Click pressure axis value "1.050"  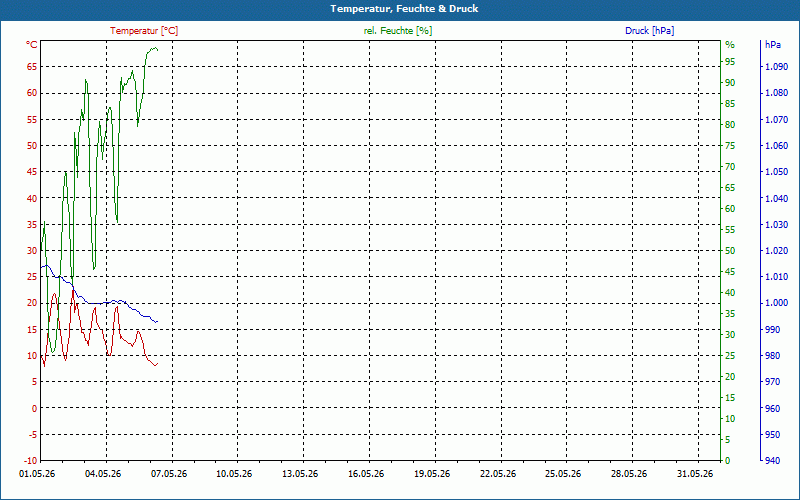776,172
